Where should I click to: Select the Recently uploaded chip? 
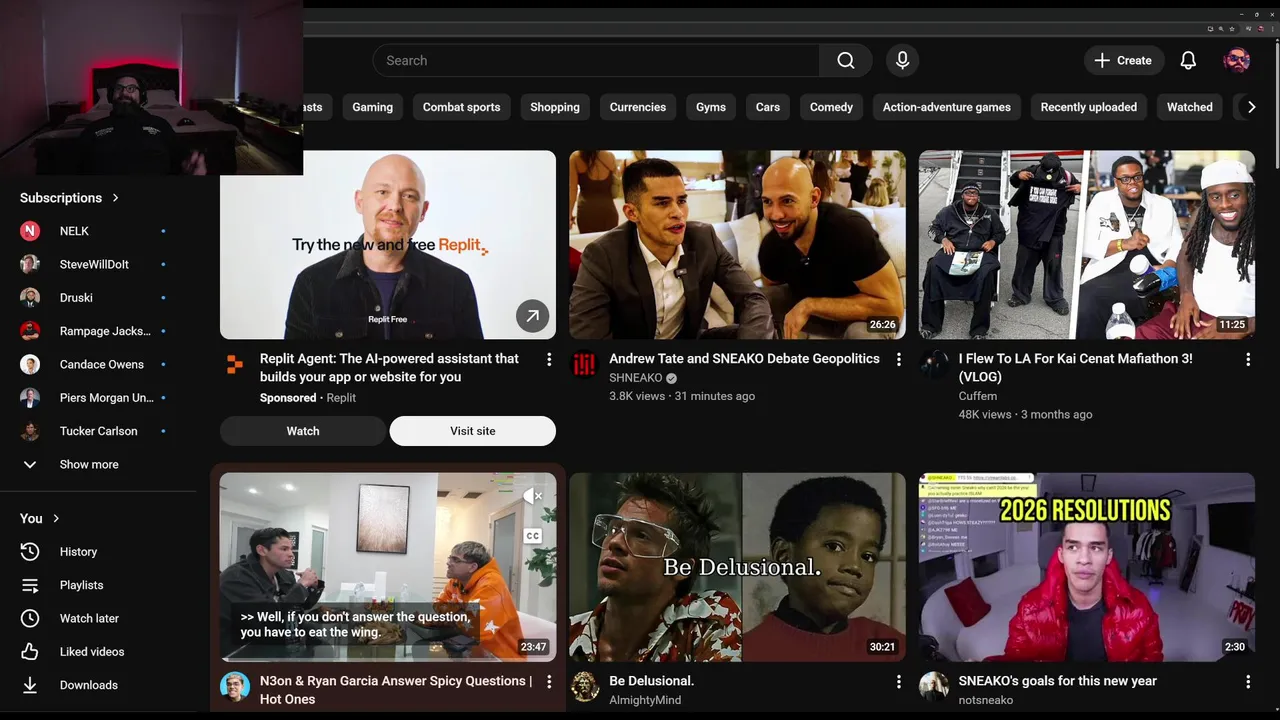click(1088, 107)
